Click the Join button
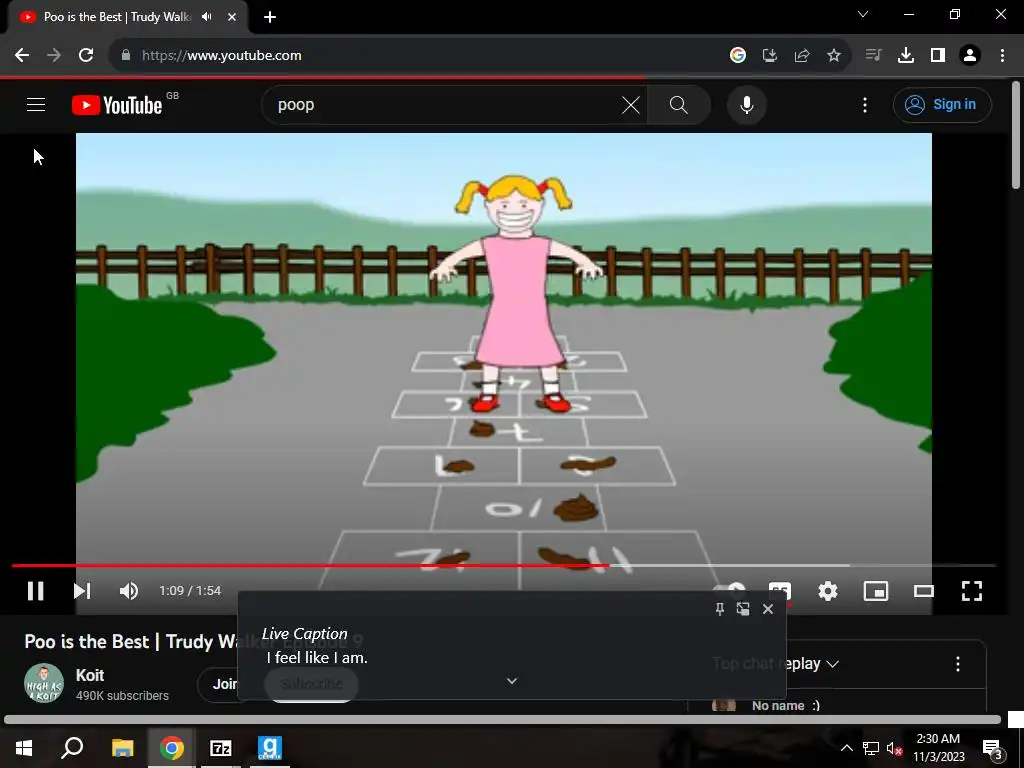This screenshot has height=768, width=1024. pyautogui.click(x=225, y=684)
